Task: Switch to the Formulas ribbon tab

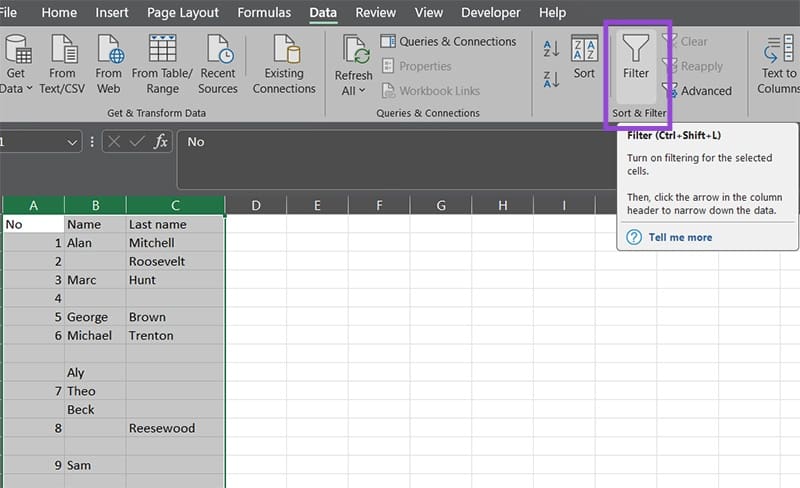Action: tap(264, 12)
